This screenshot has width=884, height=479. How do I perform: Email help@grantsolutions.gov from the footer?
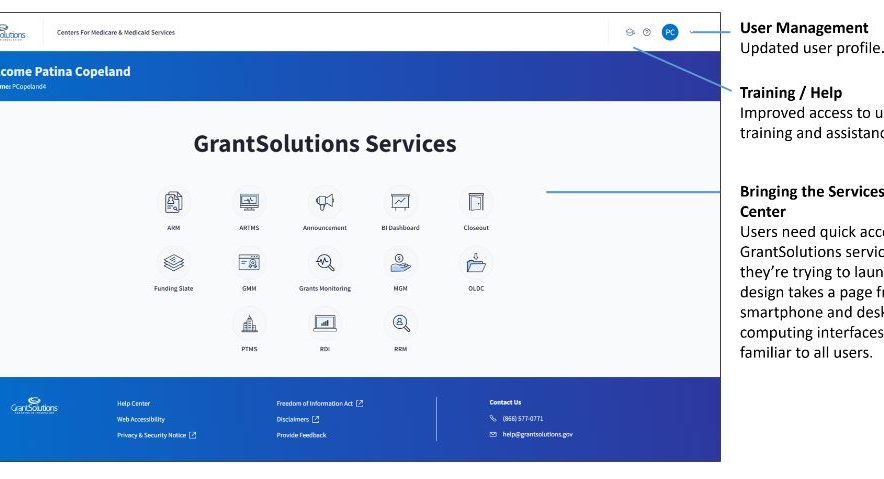(x=537, y=435)
